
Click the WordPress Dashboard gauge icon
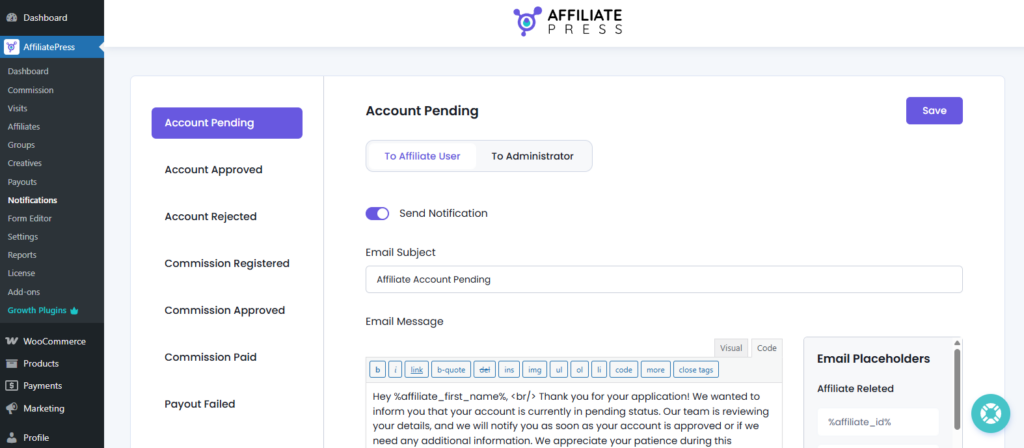point(12,17)
